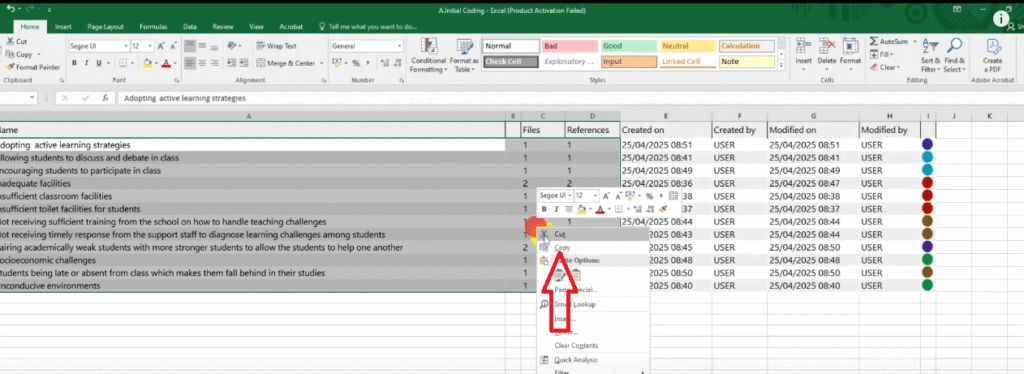Switch to the Page Layout ribbon tab
The image size is (1024, 374).
coord(105,27)
